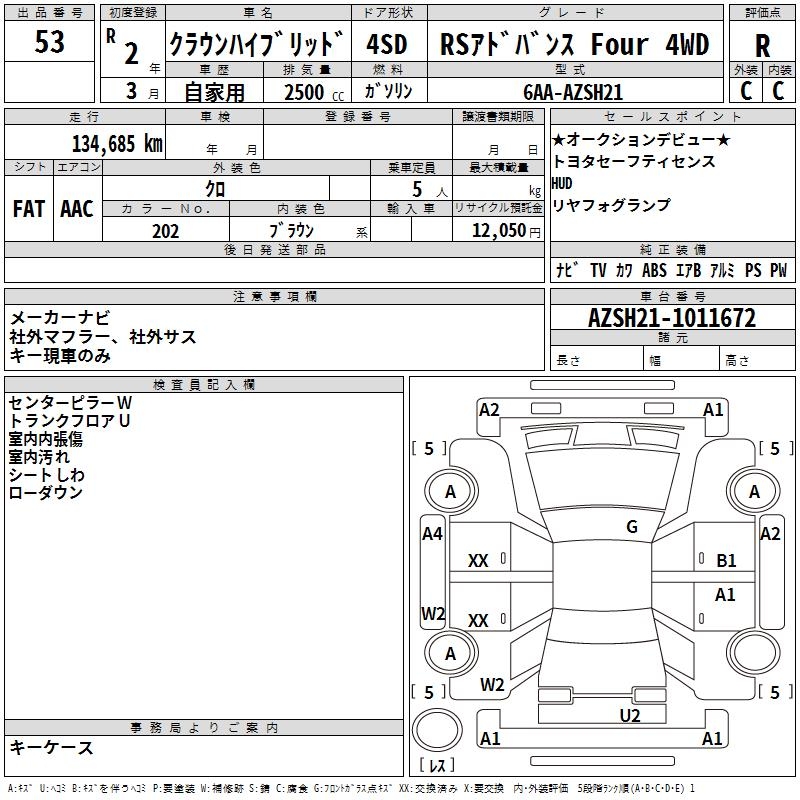Select the mileage 134,685 km
Viewport: 800px width, 800px height.
pos(117,144)
